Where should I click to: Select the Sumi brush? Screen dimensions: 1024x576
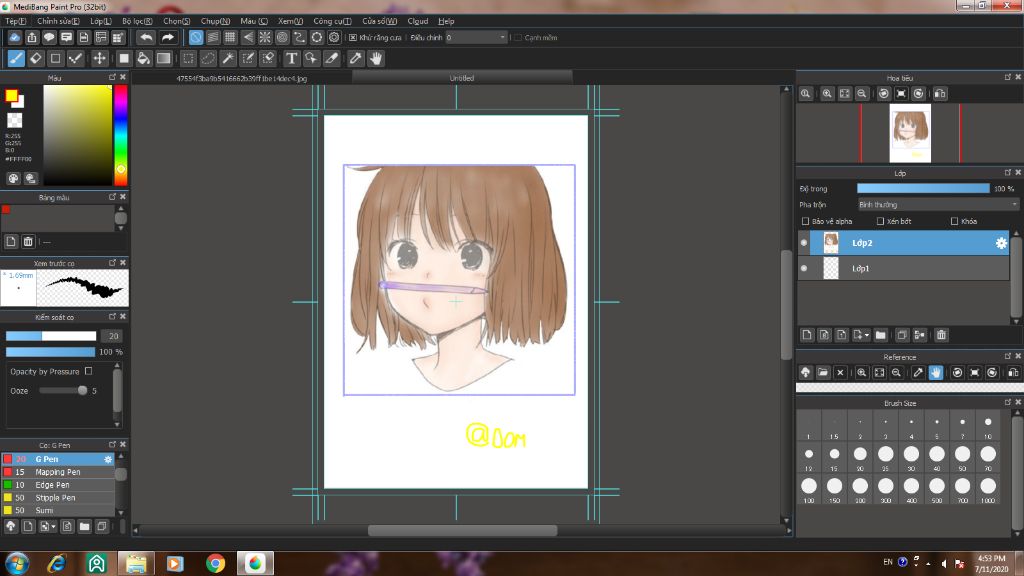coord(58,510)
